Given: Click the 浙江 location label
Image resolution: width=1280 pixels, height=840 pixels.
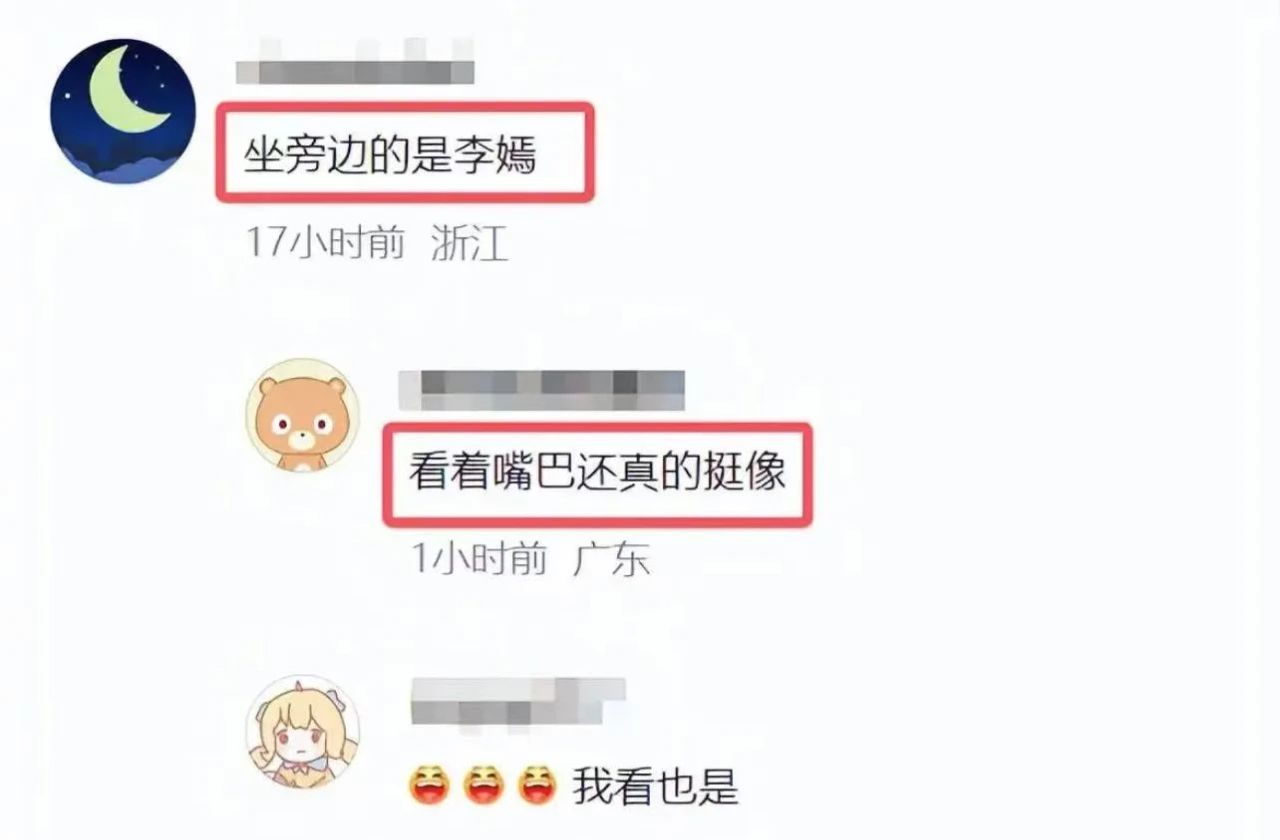Looking at the screenshot, I should coord(469,243).
